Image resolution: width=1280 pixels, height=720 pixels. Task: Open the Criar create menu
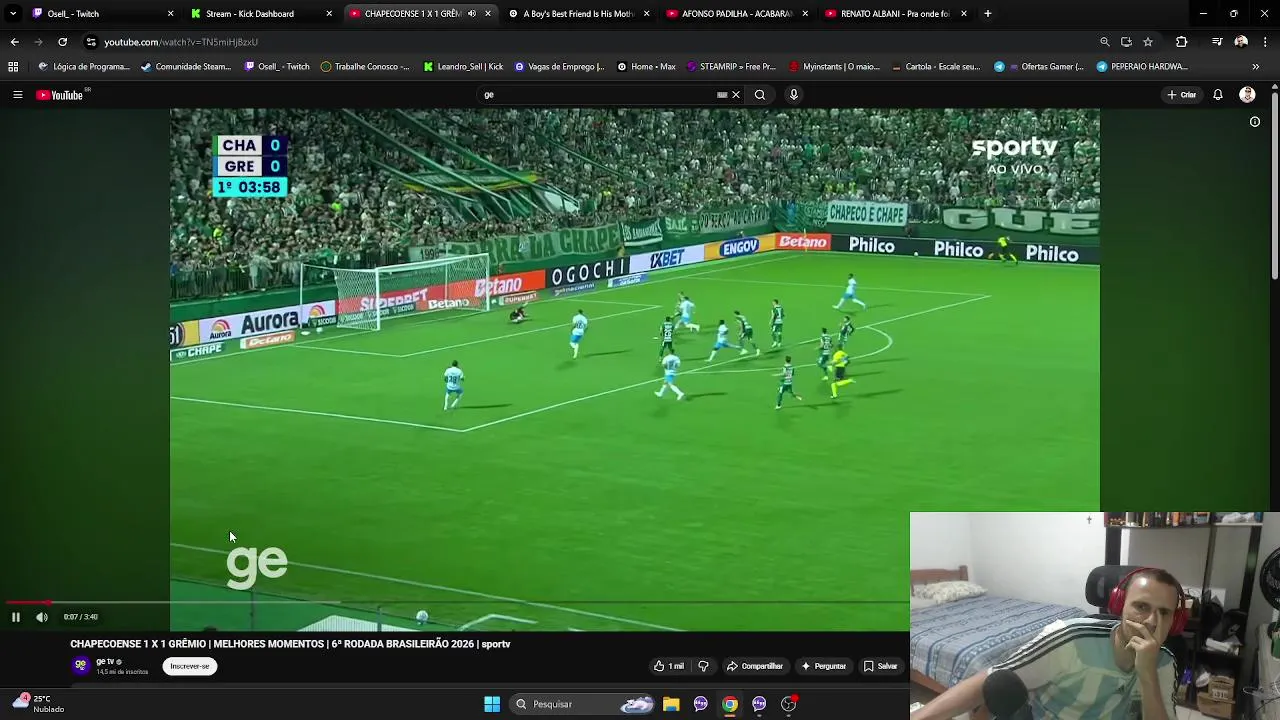[1181, 95]
